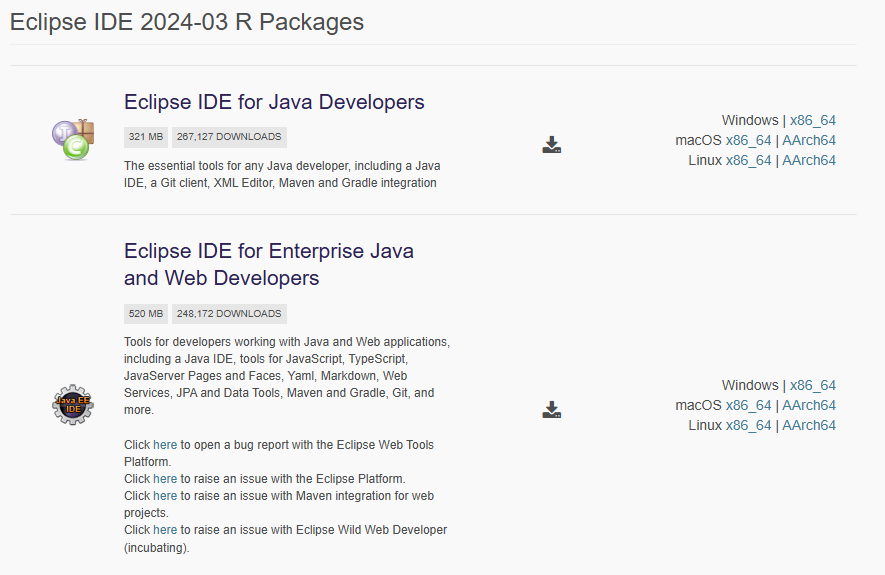The image size is (885, 575).
Task: Click 'here' to raise Eclipse Platform issue
Action: [165, 479]
